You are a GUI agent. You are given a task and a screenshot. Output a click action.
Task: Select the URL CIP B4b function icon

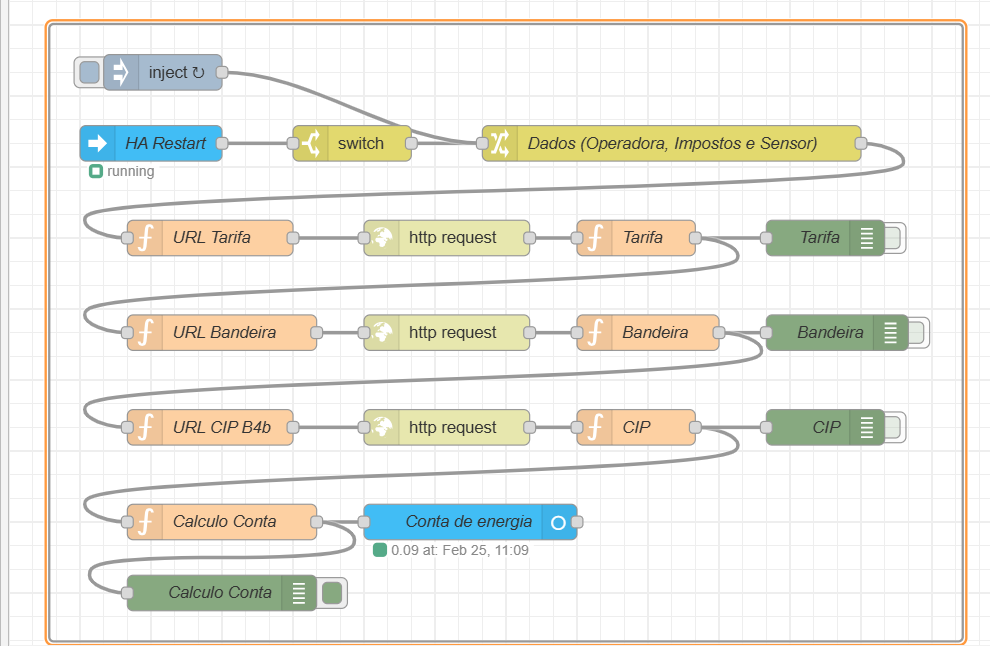tap(145, 428)
